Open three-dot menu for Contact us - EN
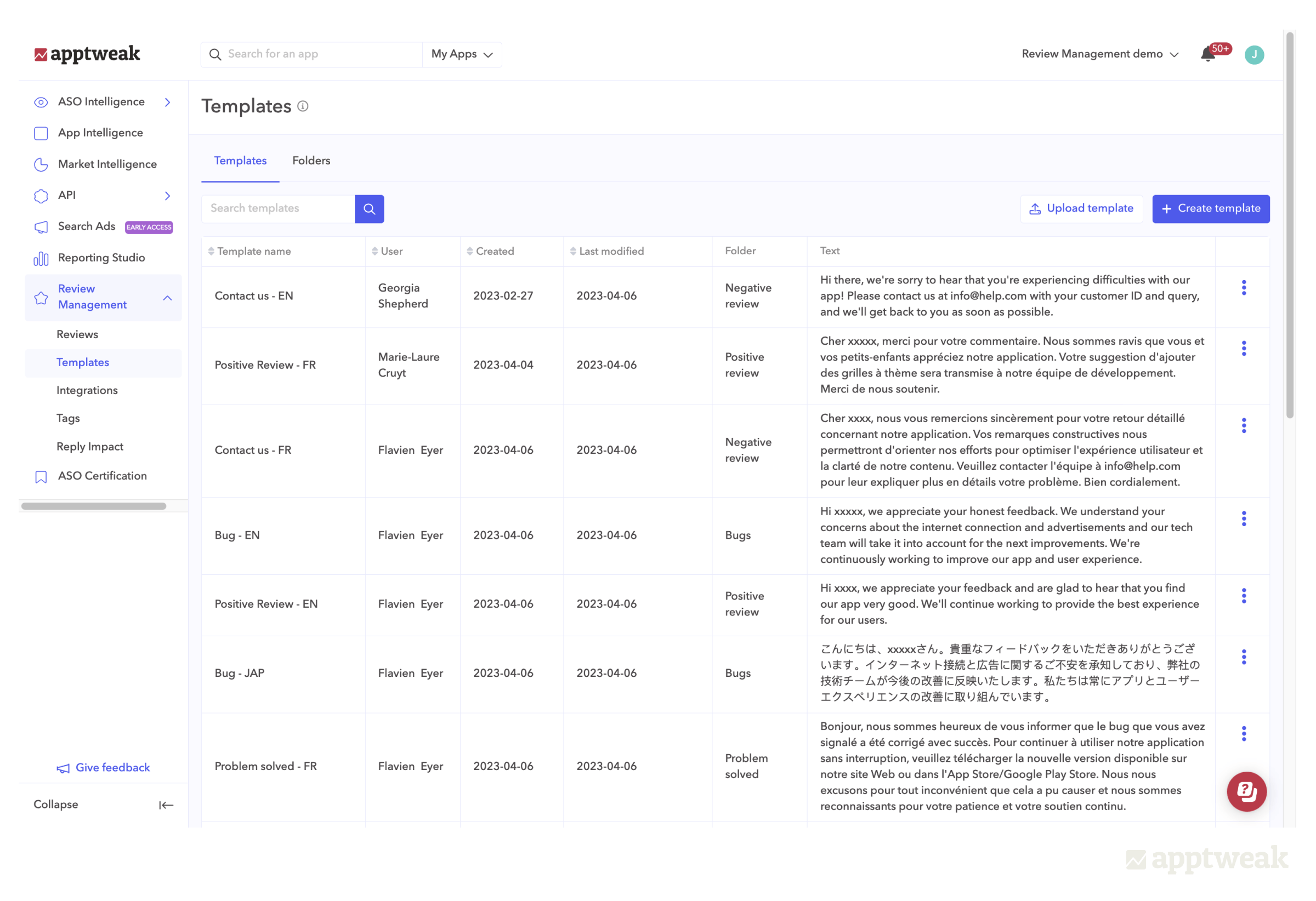 tap(1244, 288)
